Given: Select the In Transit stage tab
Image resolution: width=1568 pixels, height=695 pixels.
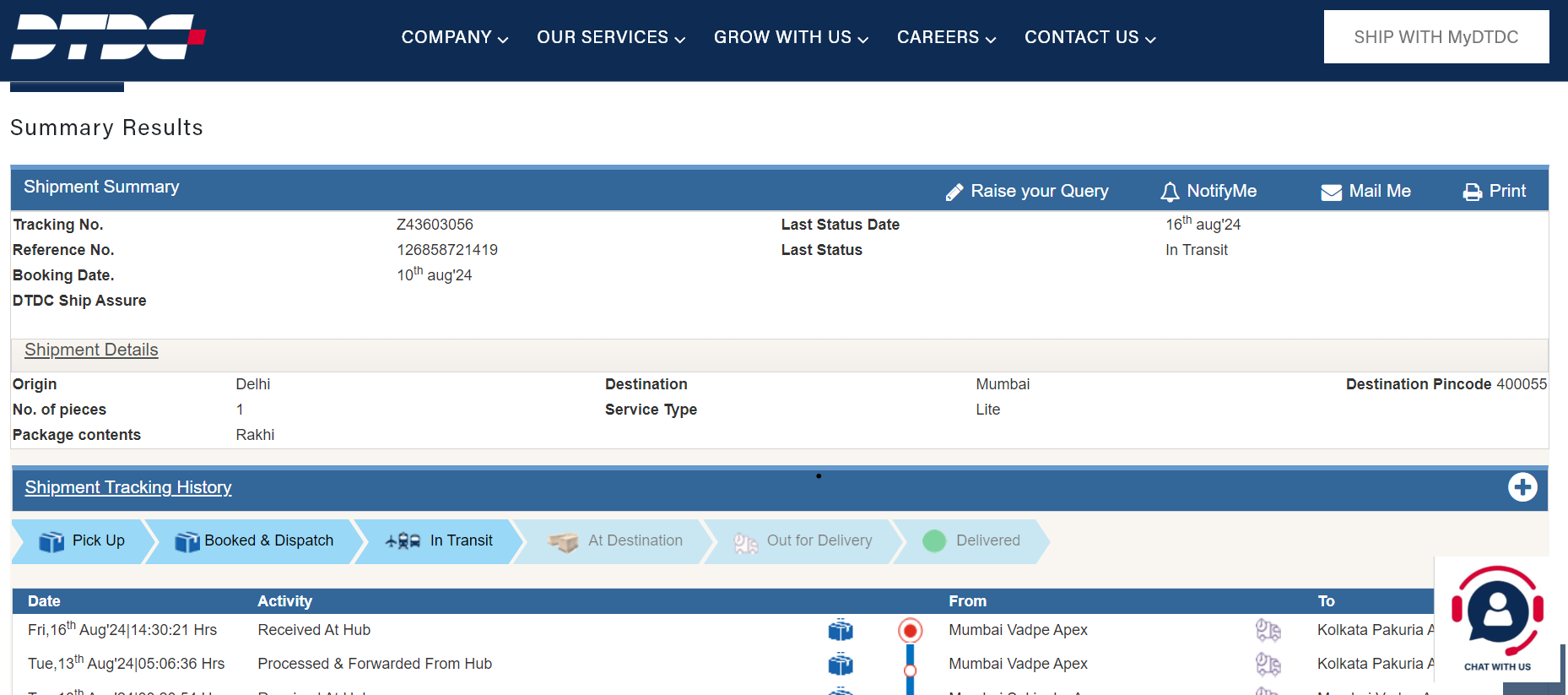Looking at the screenshot, I should (440, 541).
